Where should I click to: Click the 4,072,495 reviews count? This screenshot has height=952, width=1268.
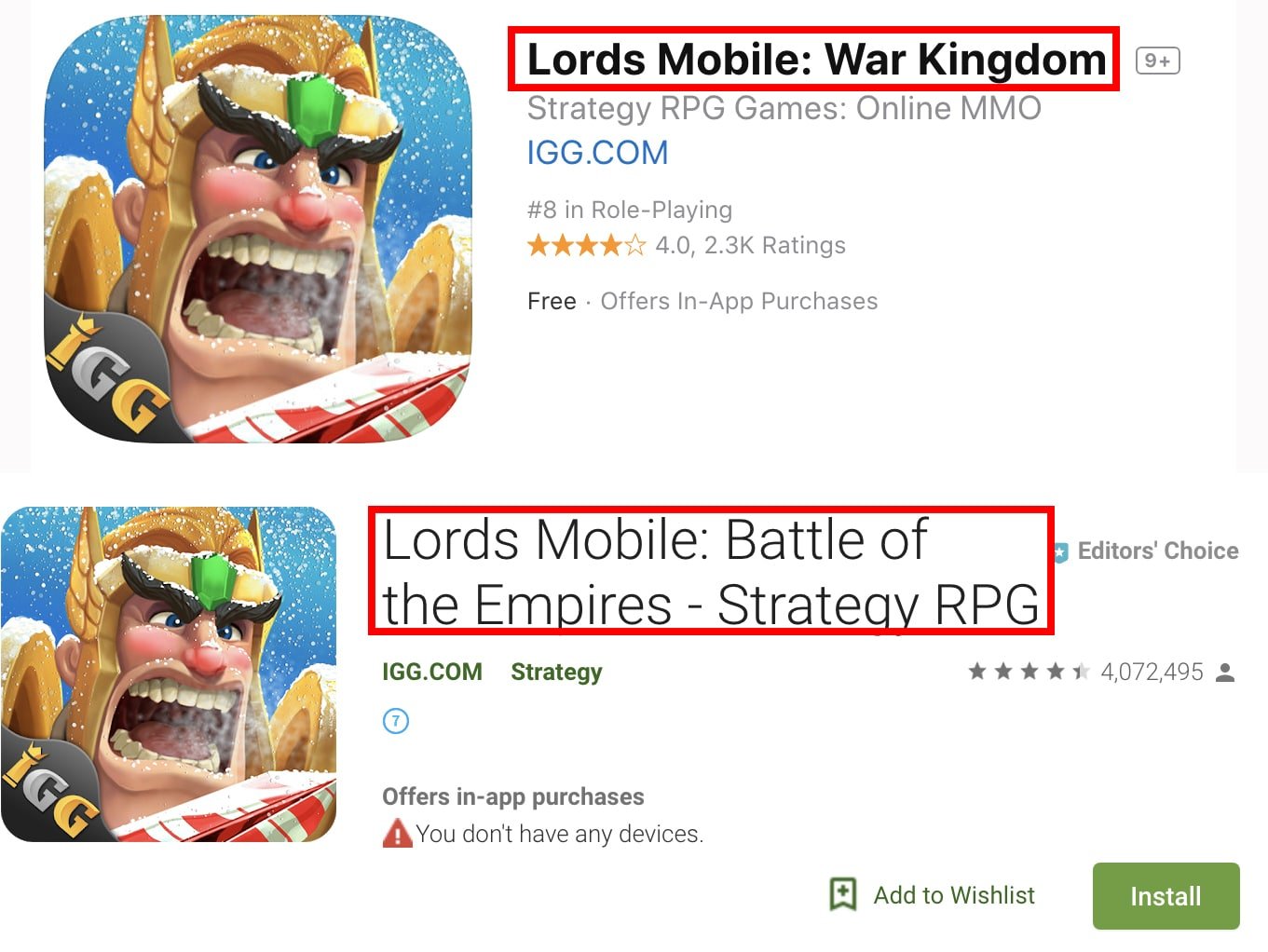pos(1152,672)
